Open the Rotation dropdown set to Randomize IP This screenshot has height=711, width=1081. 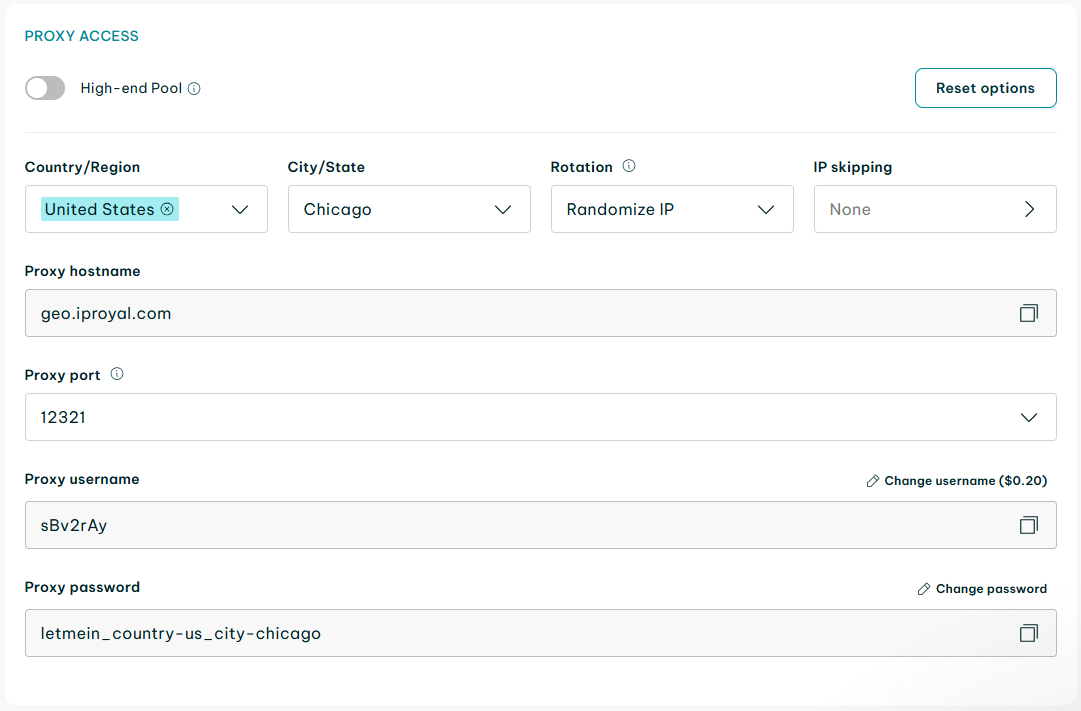click(x=672, y=209)
